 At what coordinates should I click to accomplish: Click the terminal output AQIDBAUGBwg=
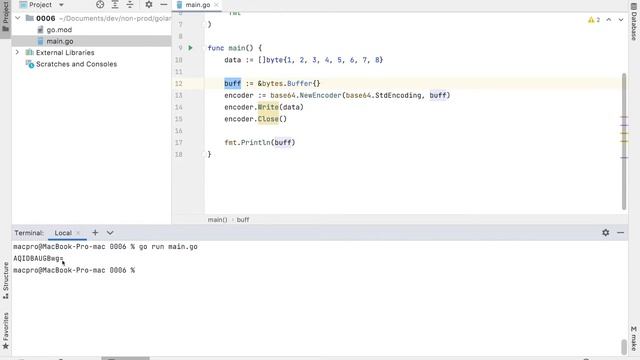[38, 258]
